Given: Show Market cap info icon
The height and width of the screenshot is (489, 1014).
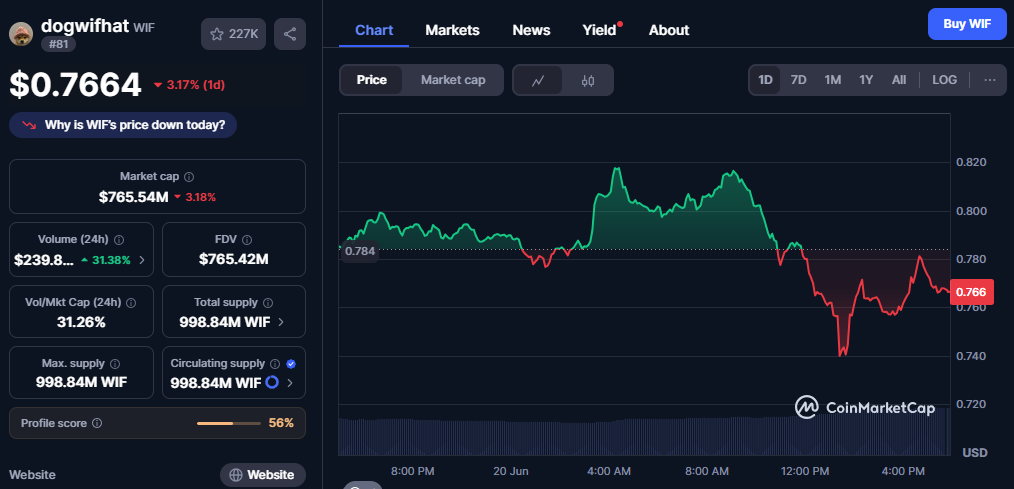Looking at the screenshot, I should 189,177.
